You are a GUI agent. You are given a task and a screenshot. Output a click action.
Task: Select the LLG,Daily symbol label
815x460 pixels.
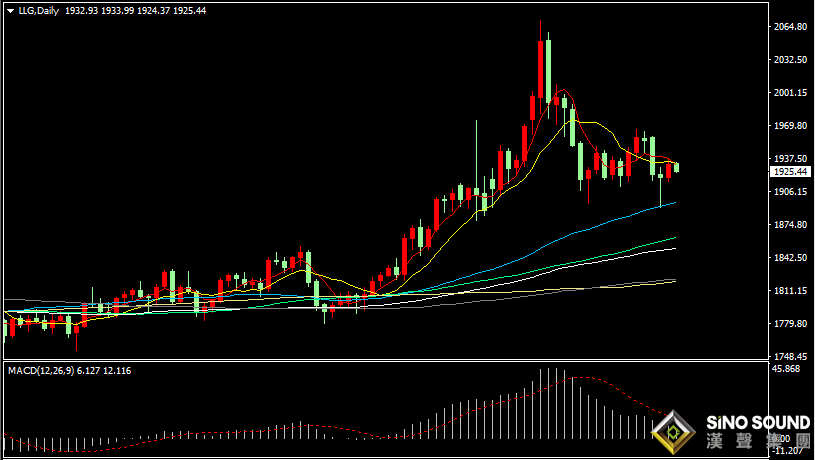click(x=39, y=10)
